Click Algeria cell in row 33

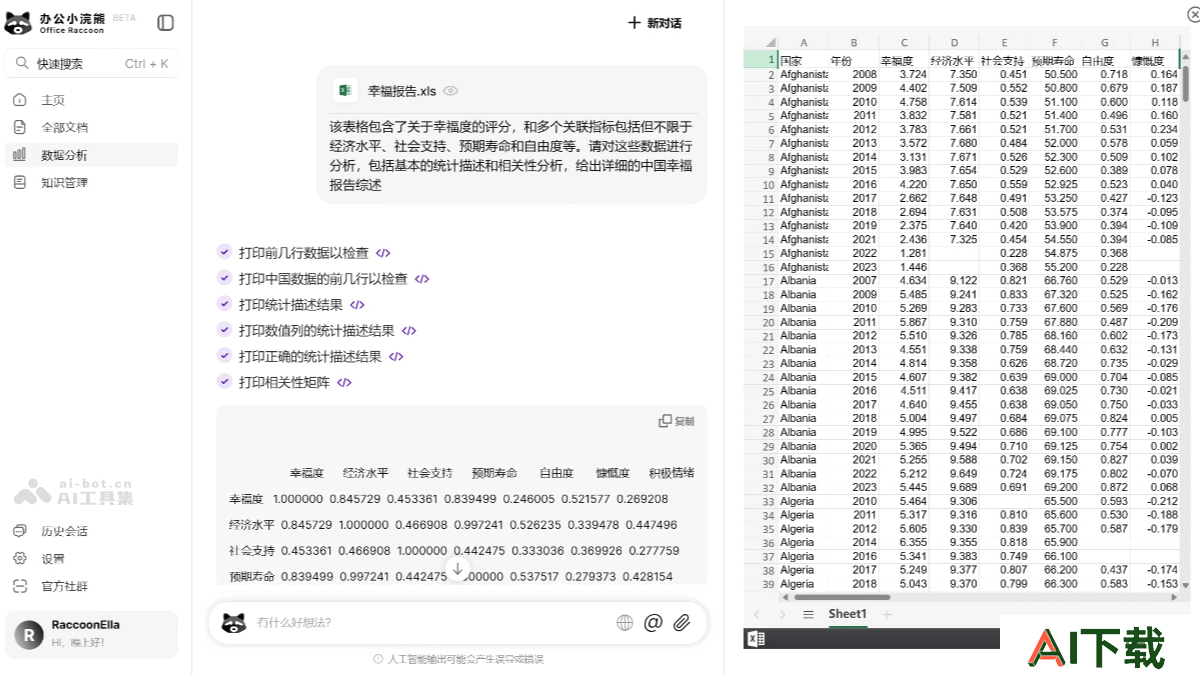point(803,501)
